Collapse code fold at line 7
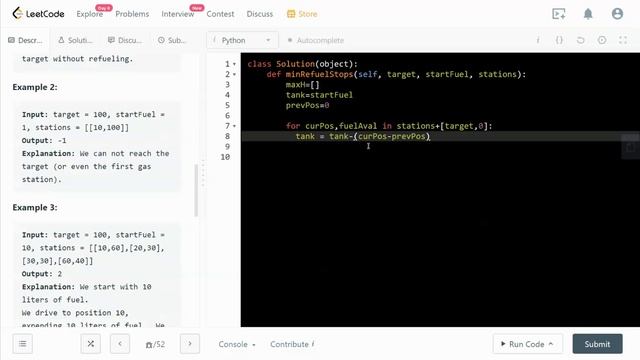 click(x=234, y=126)
